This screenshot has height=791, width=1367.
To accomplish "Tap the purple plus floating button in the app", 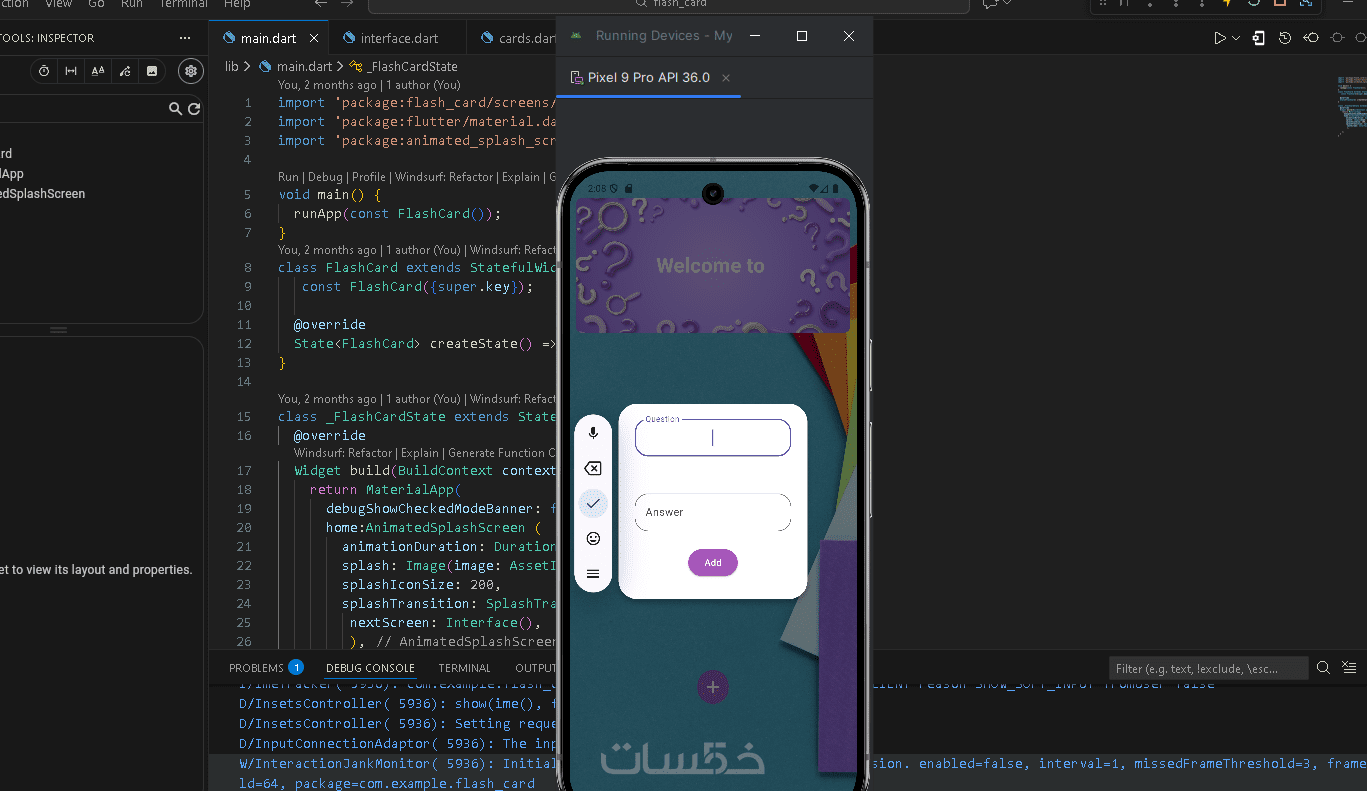I will 713,687.
